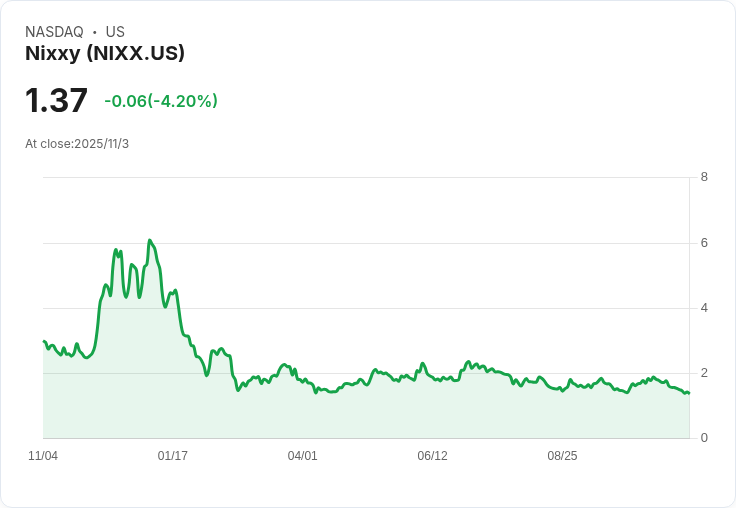Image resolution: width=736 pixels, height=508 pixels.
Task: Click the 11/04 date axis label
Action: click(x=43, y=456)
